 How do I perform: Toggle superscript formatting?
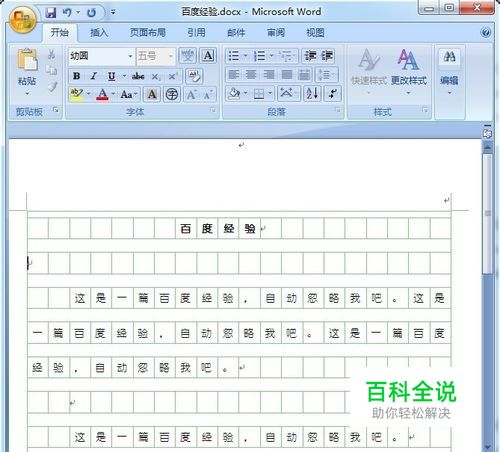(x=172, y=77)
